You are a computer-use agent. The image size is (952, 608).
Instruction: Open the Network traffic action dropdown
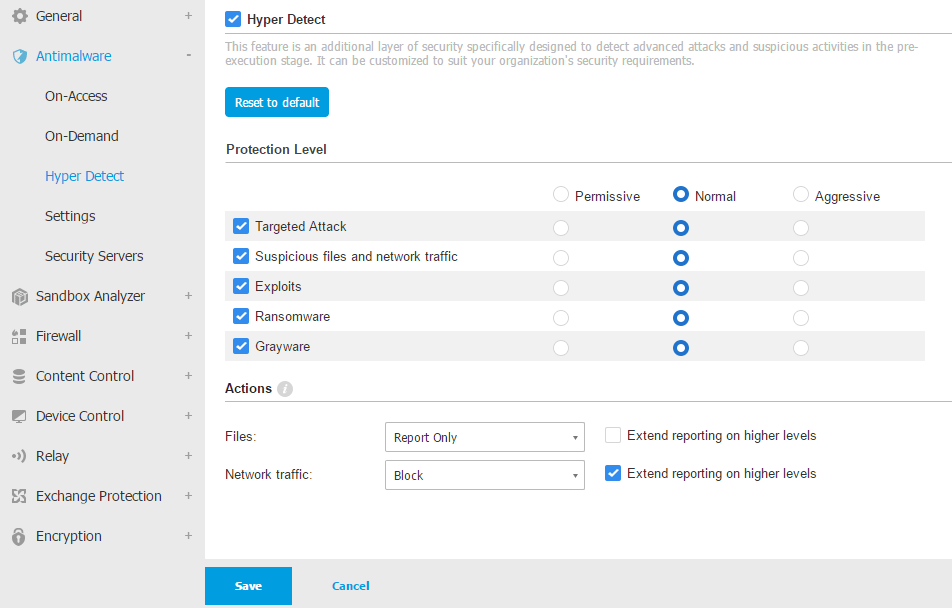[x=484, y=475]
